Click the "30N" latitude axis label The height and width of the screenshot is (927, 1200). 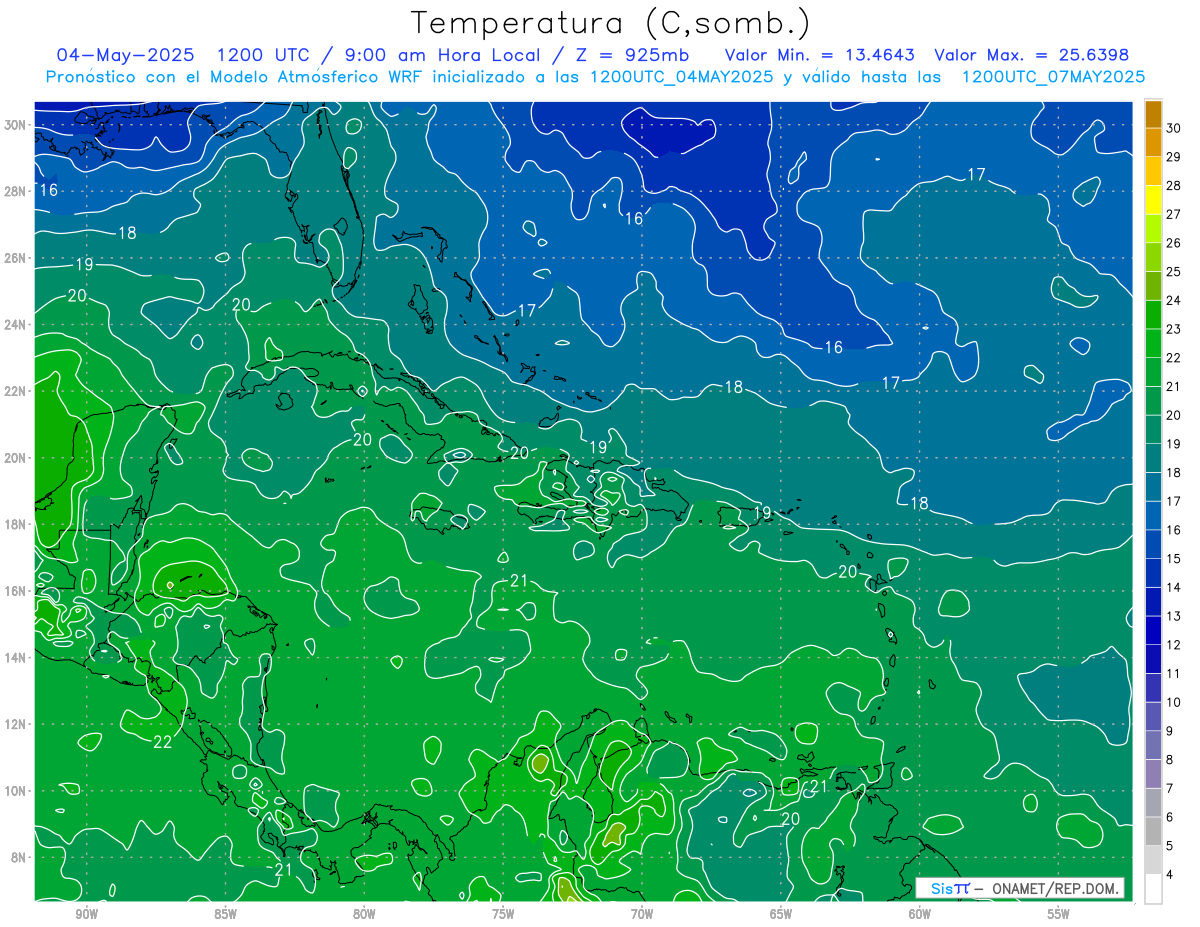coord(16,125)
